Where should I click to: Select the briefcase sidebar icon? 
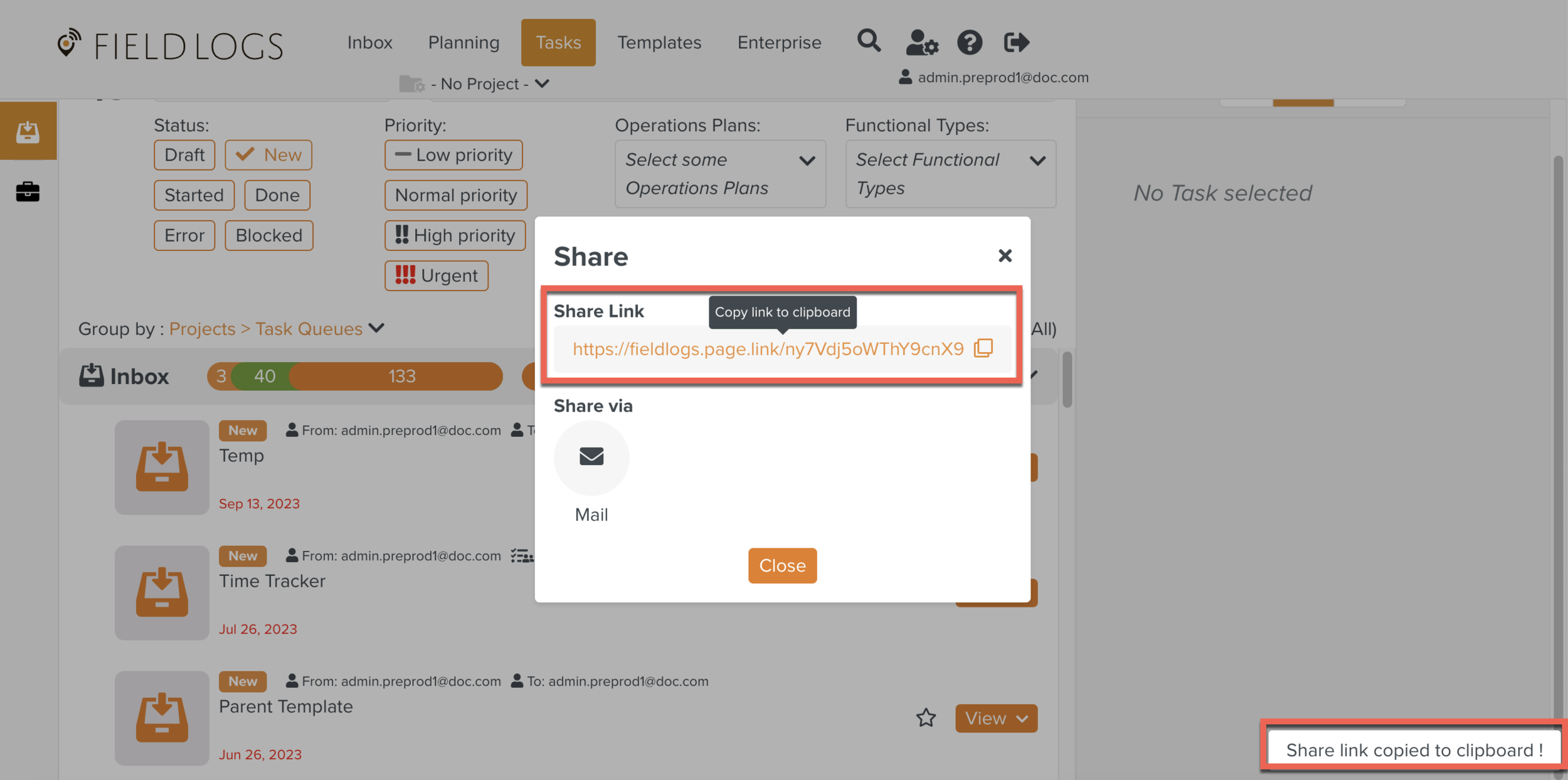(x=28, y=191)
